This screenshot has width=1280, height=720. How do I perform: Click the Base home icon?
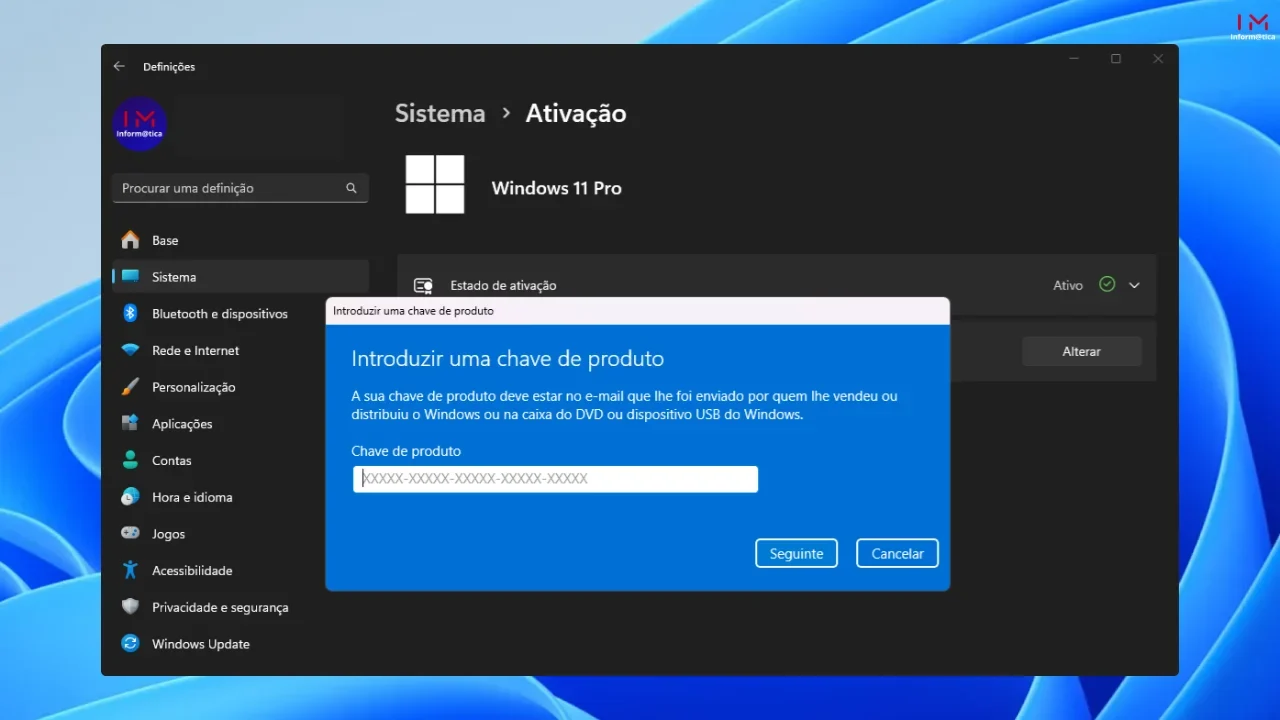pos(130,240)
